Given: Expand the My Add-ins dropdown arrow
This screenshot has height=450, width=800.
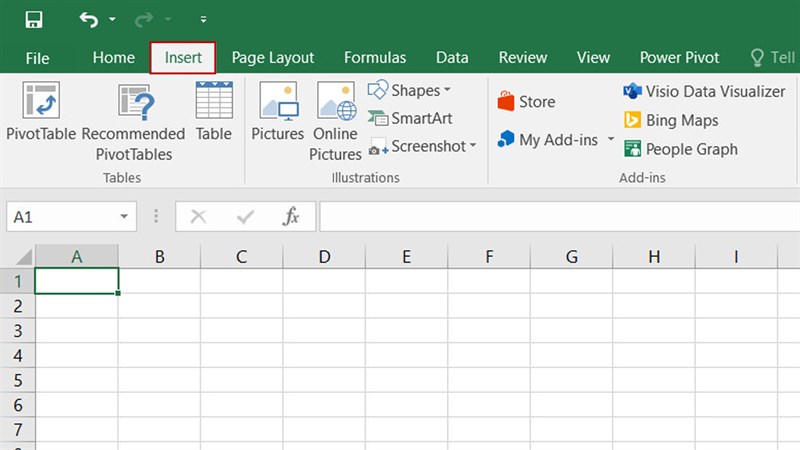Looking at the screenshot, I should point(611,139).
